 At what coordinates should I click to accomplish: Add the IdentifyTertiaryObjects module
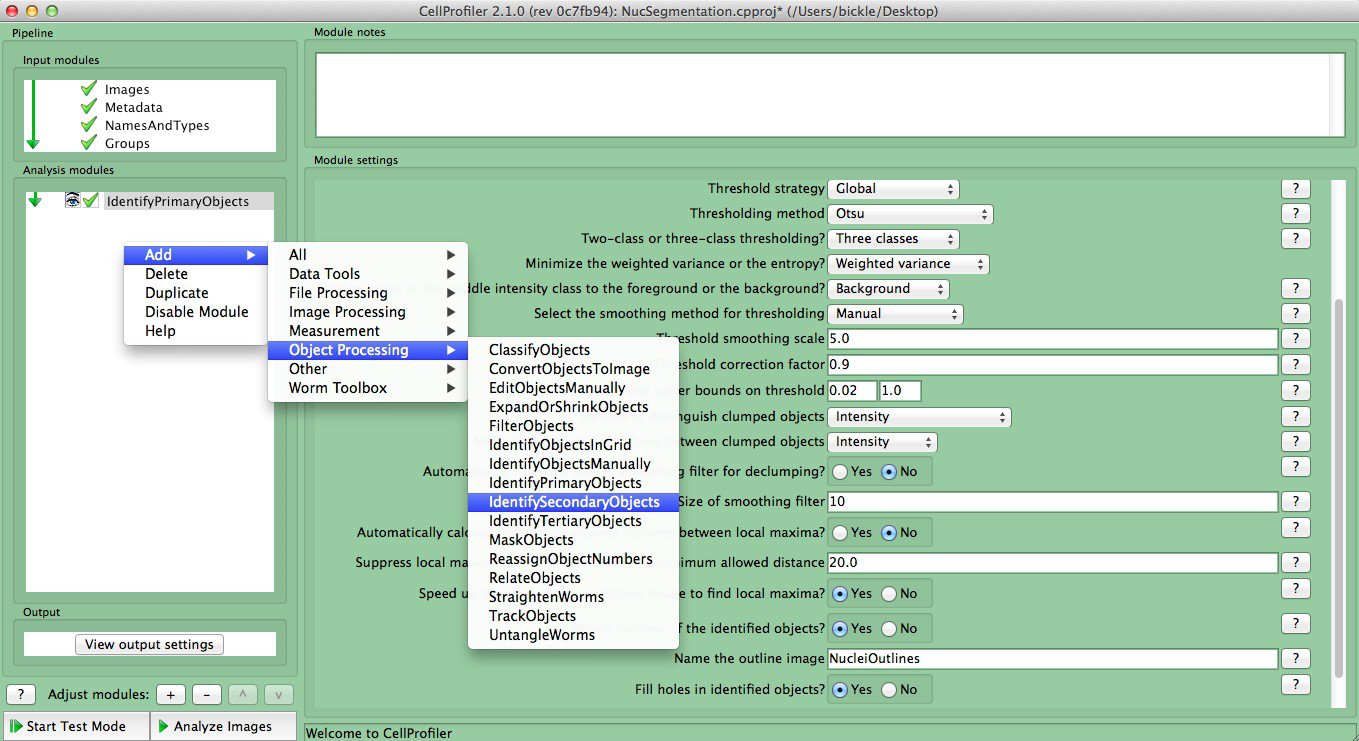coord(574,521)
